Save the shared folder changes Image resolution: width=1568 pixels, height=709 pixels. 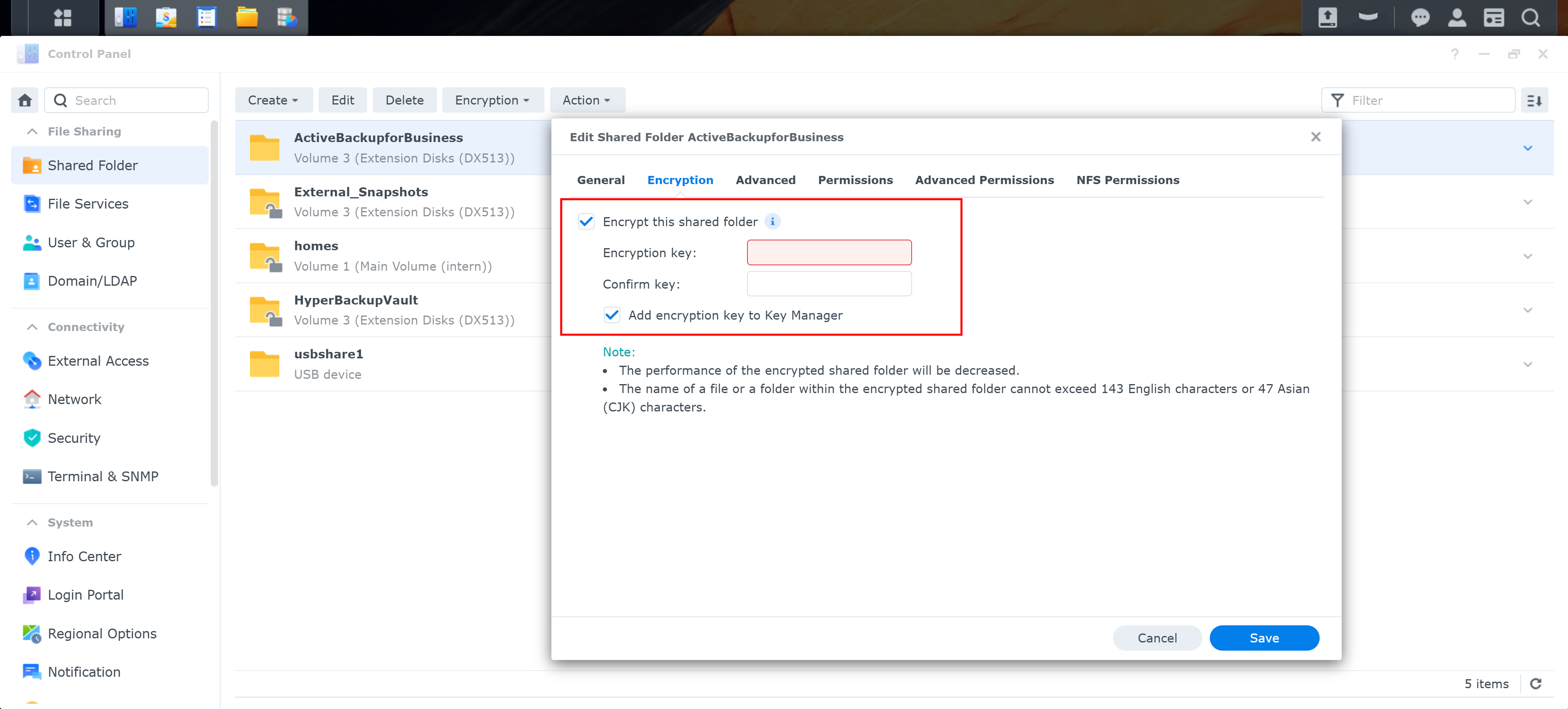click(1264, 638)
